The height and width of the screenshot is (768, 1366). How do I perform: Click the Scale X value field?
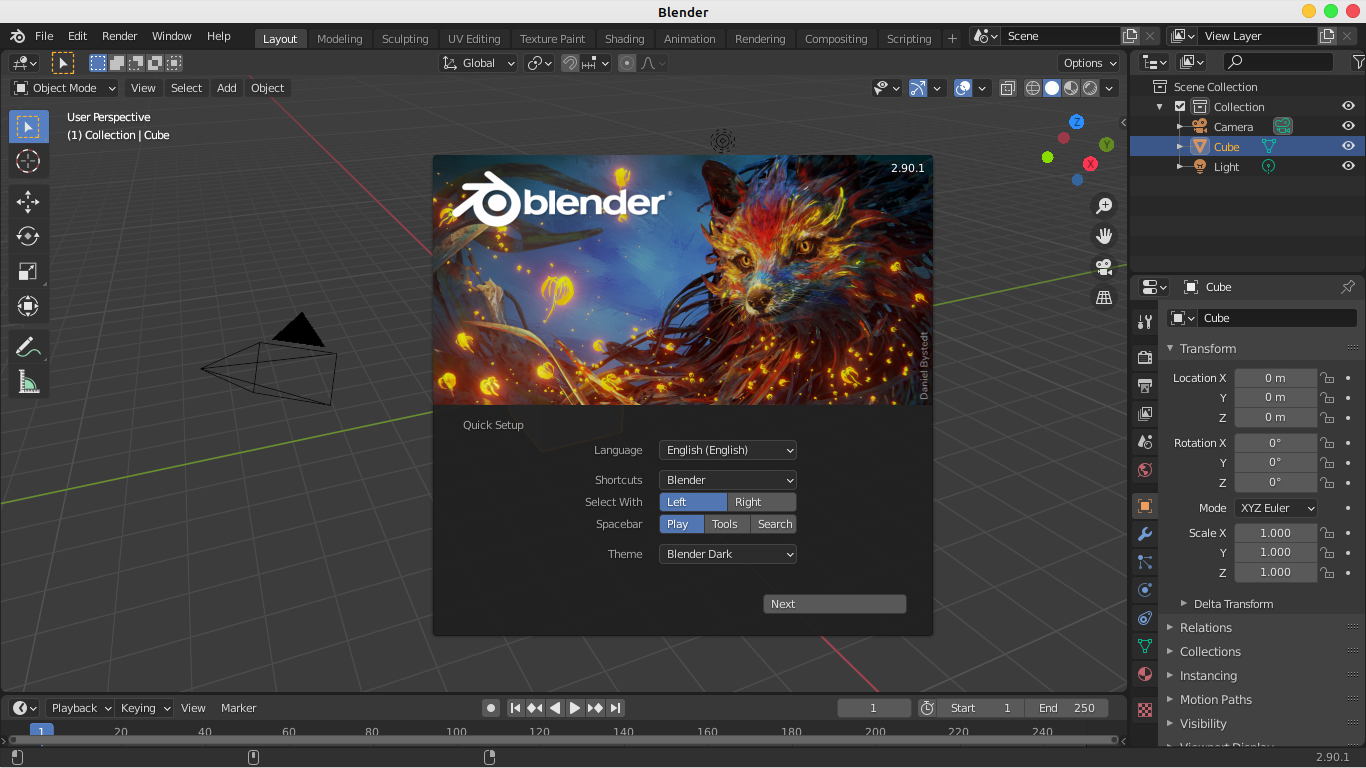click(x=1276, y=533)
